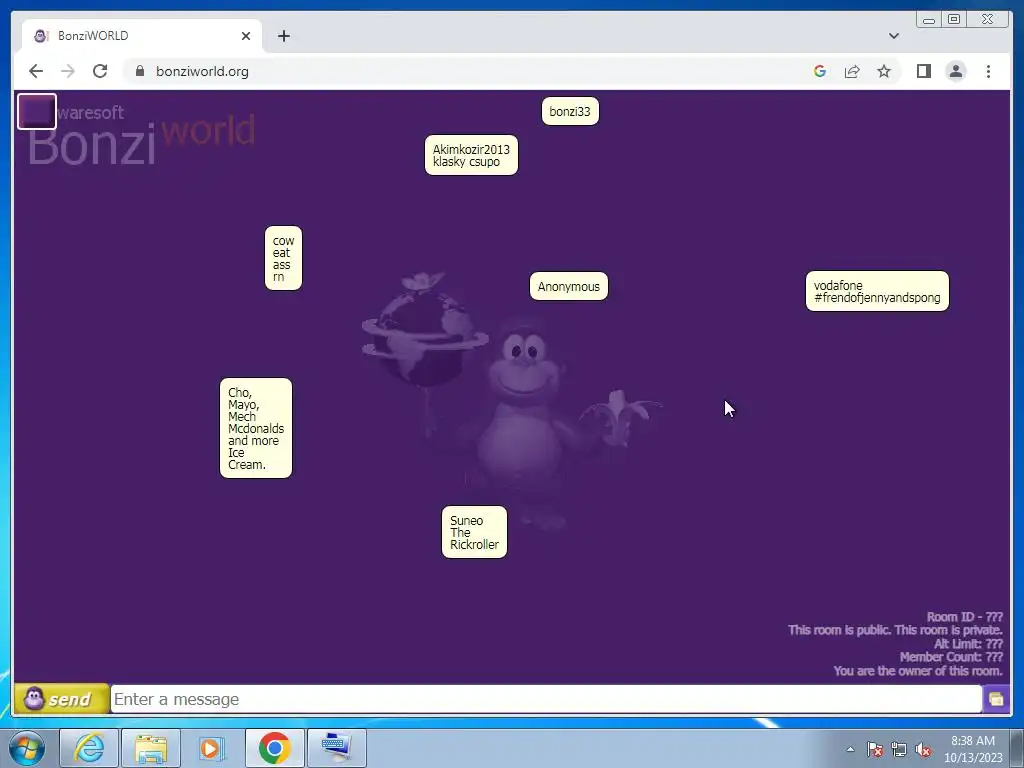
Task: Open Windows Explorer from taskbar
Action: (151, 748)
